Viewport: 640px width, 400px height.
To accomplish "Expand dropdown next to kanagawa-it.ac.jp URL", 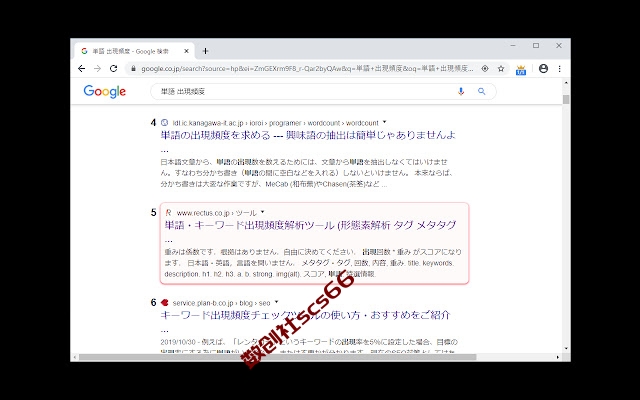I will click(384, 122).
